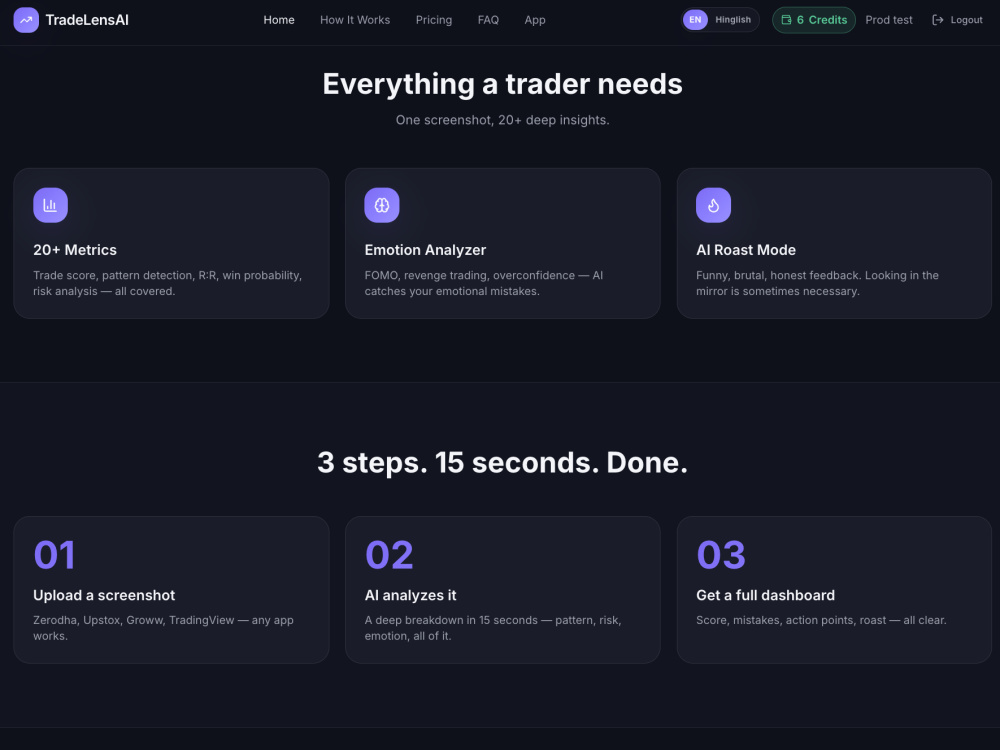Select the 'AI analyzes it' step title

point(410,595)
